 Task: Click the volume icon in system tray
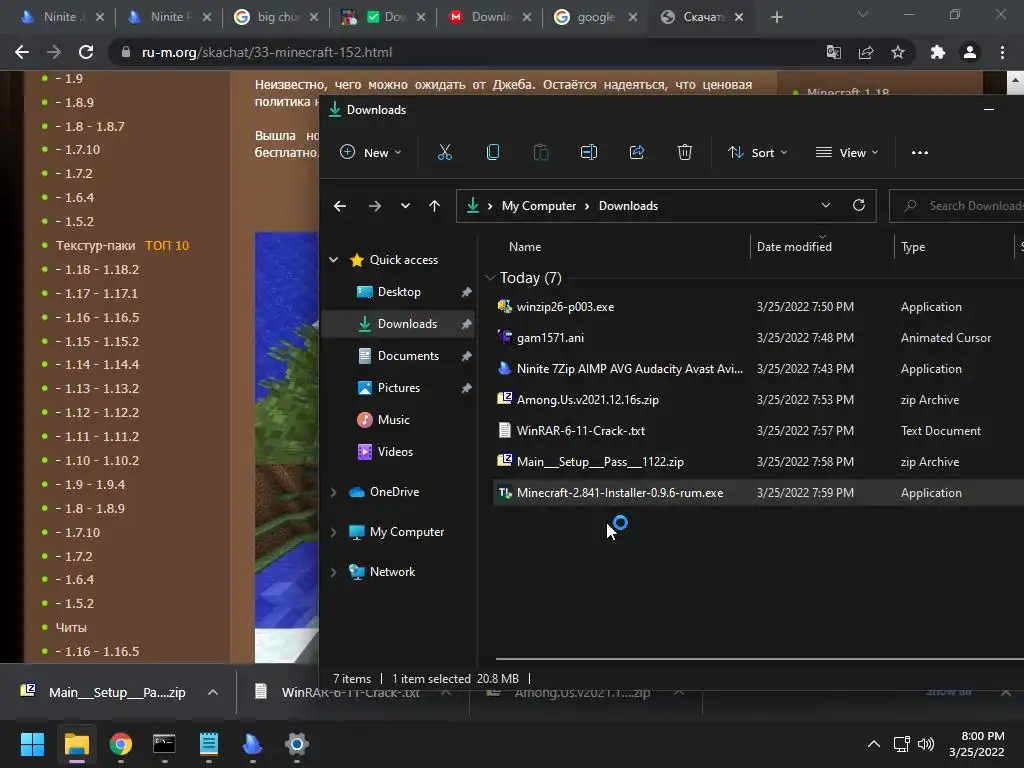coord(925,744)
